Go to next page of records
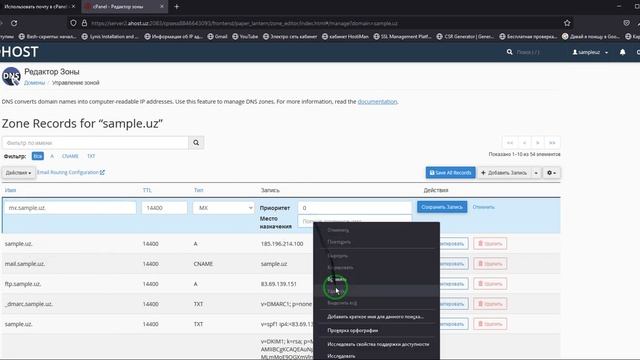This screenshot has height=360, width=640. pyautogui.click(x=538, y=143)
